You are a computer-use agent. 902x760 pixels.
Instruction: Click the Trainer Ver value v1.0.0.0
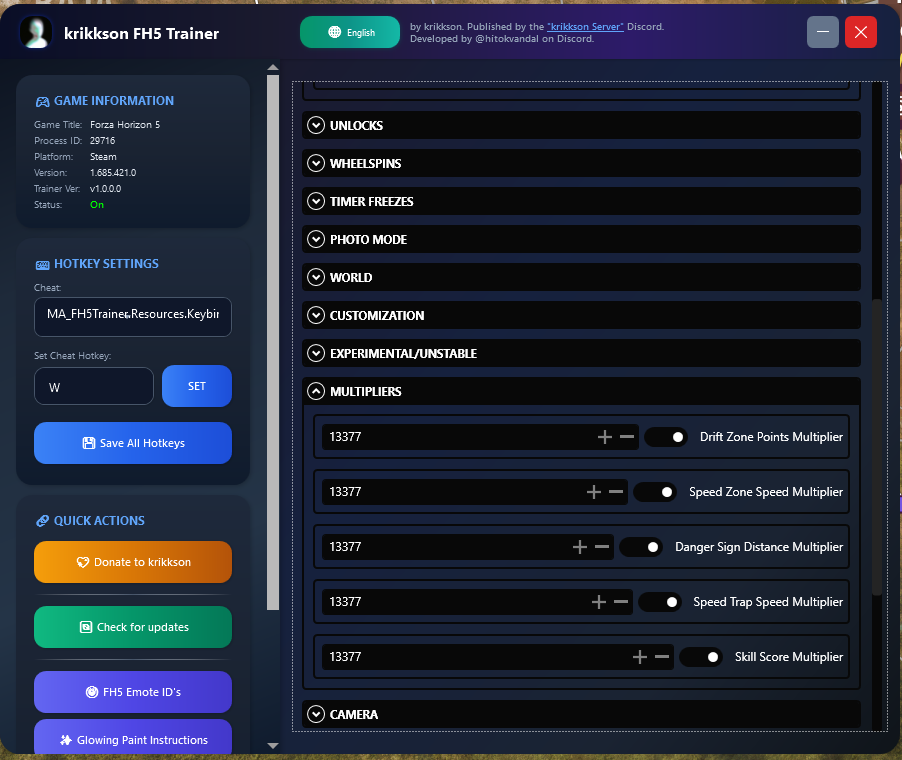tap(105, 189)
